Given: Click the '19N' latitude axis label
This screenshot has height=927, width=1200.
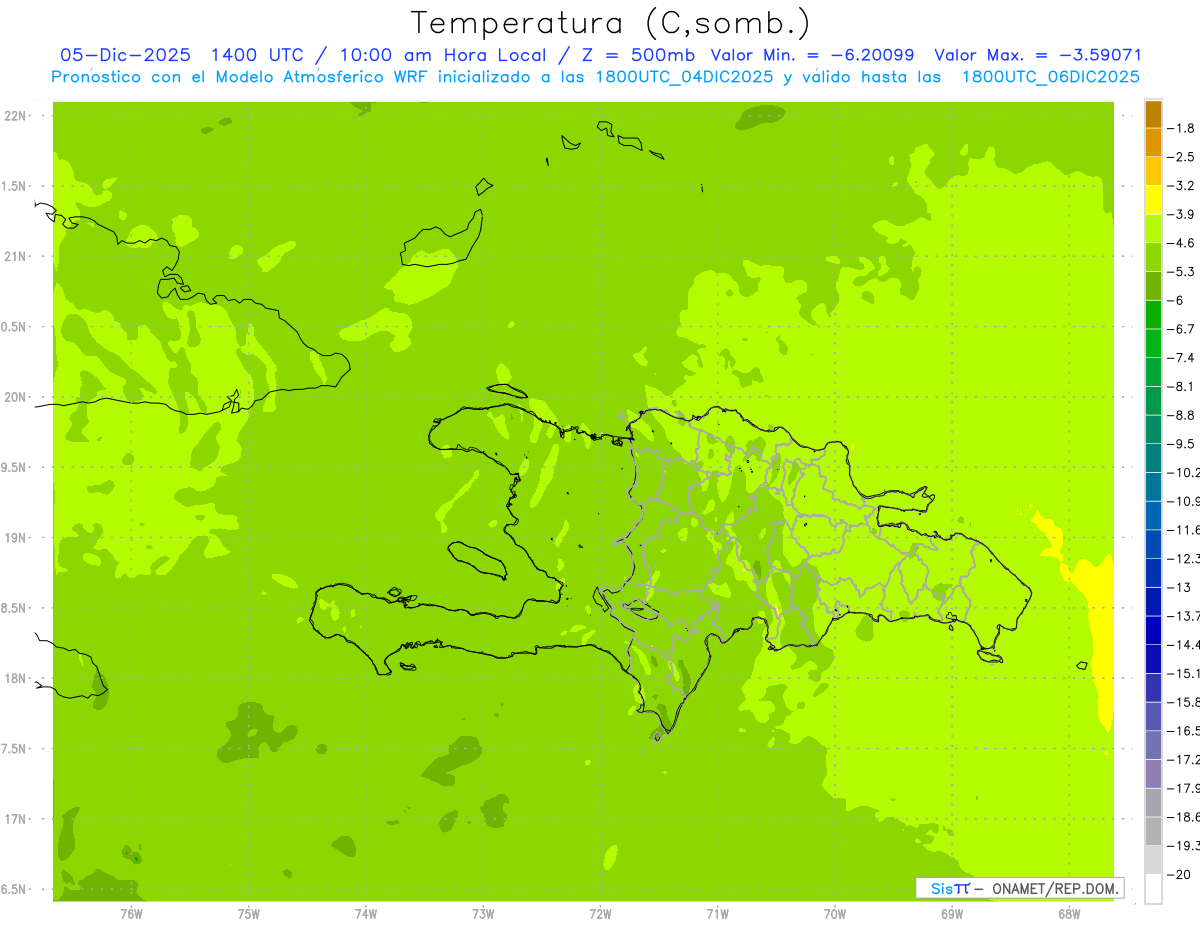Looking at the screenshot, I should [x=17, y=538].
